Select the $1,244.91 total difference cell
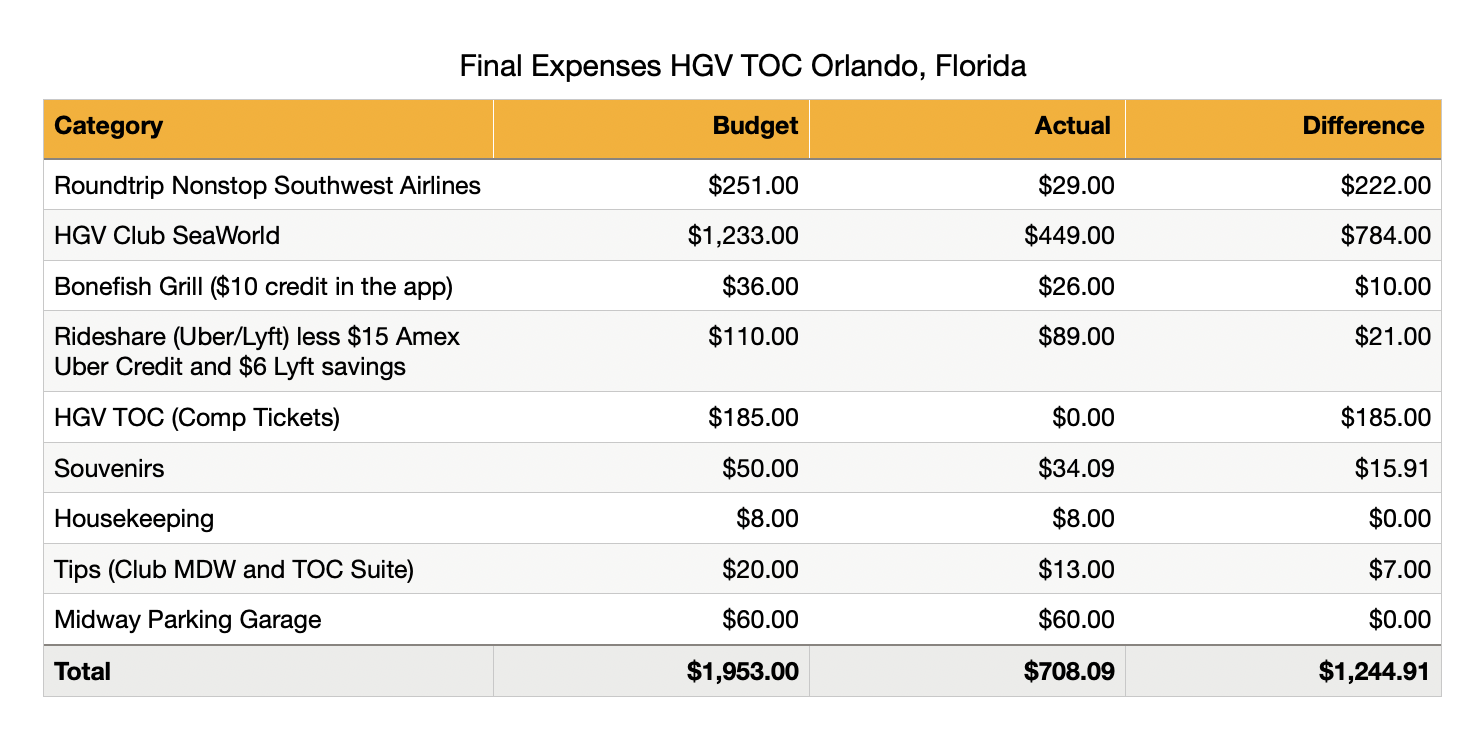This screenshot has width=1463, height=737. pos(1374,672)
